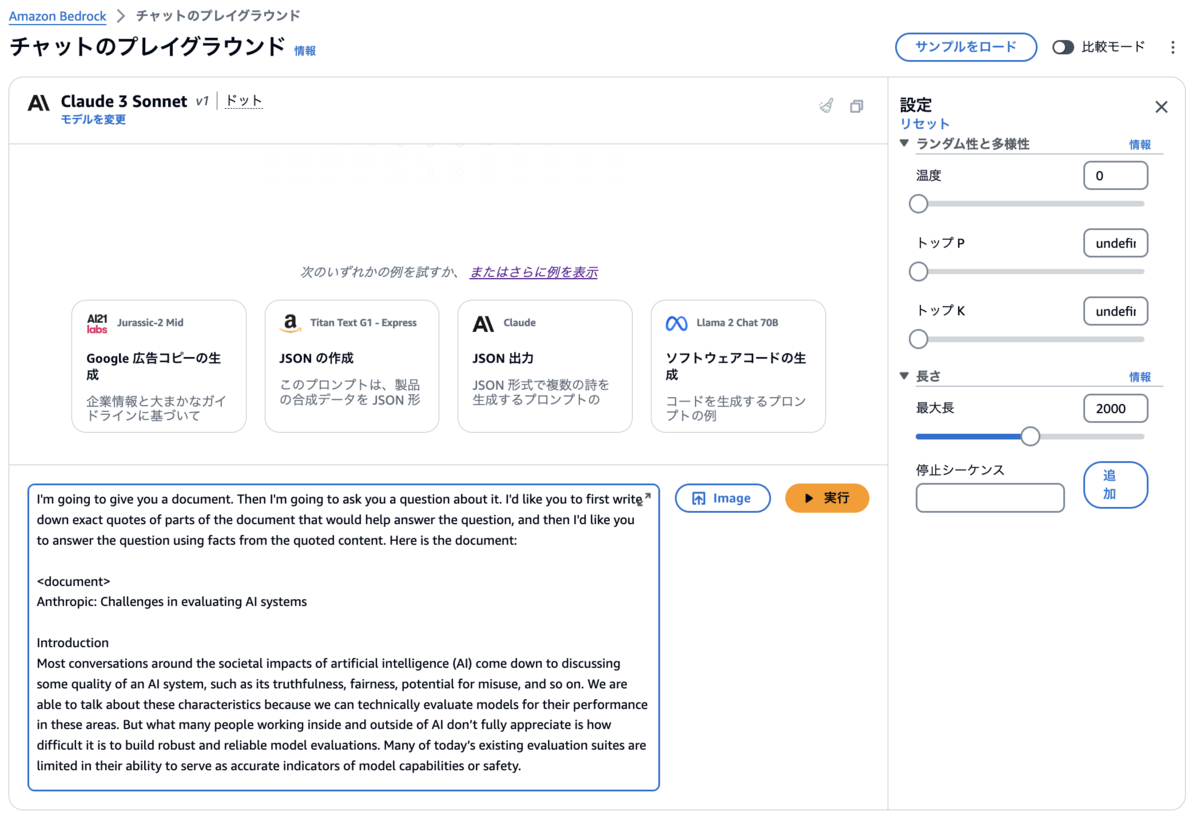The width and height of the screenshot is (1200, 824).
Task: Click the 停止シーケンス input field
Action: 989,497
